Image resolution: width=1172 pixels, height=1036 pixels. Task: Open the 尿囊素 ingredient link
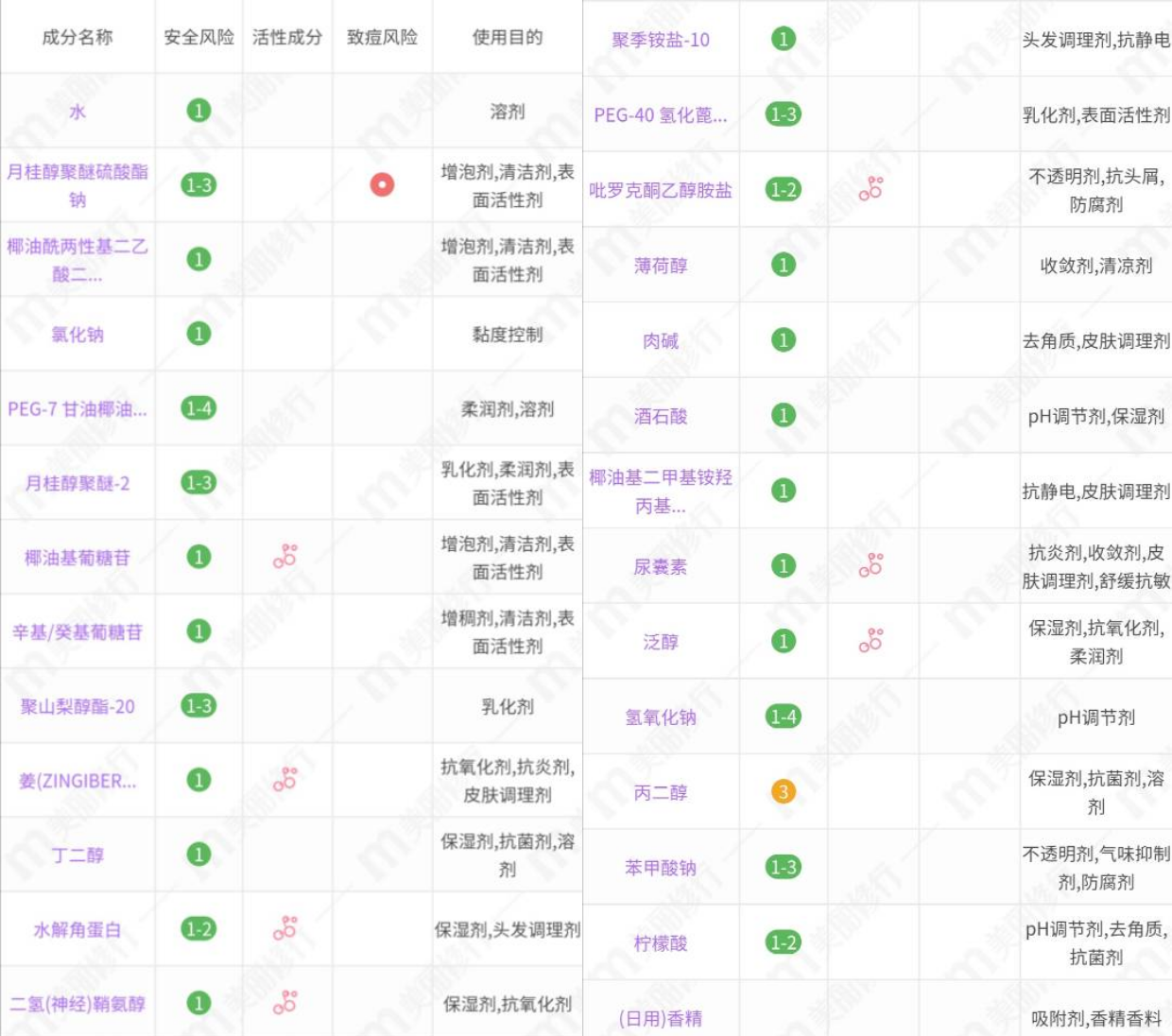pyautogui.click(x=661, y=567)
